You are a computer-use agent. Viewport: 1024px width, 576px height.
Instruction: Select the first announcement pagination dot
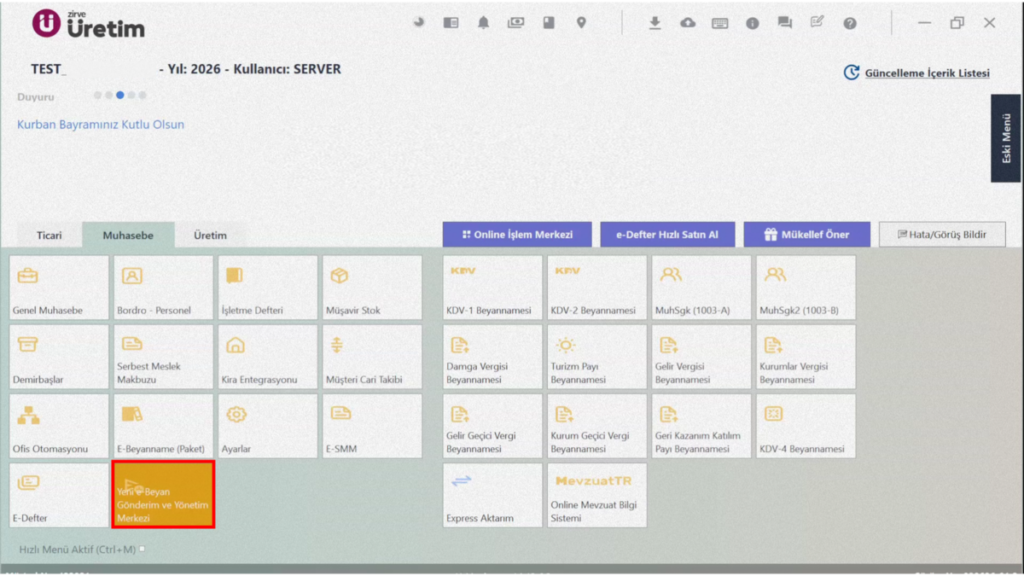click(x=97, y=95)
